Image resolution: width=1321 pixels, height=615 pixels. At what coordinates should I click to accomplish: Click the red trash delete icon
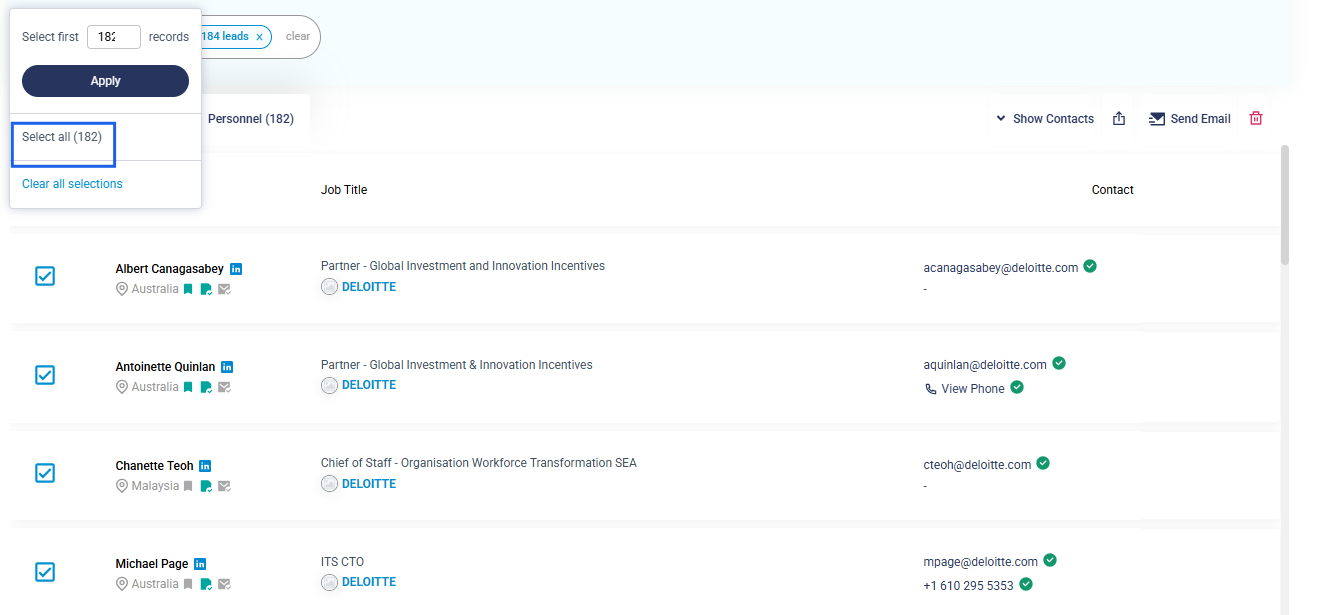point(1256,118)
